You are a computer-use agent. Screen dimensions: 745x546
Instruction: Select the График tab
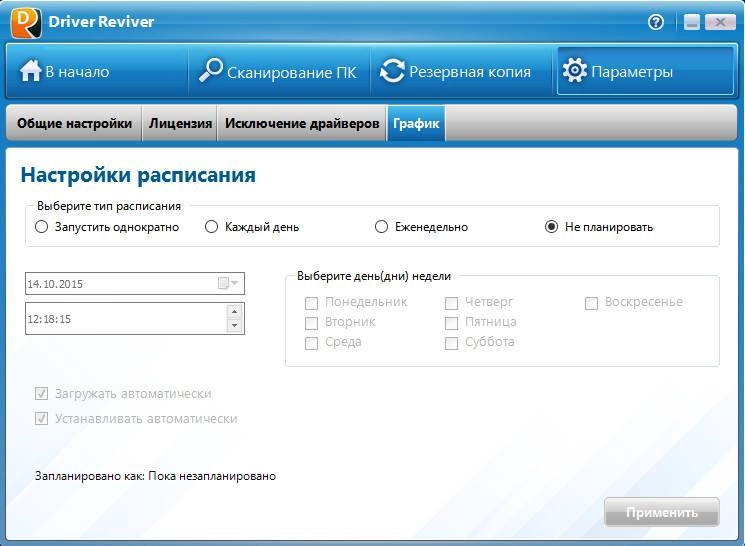tap(416, 124)
